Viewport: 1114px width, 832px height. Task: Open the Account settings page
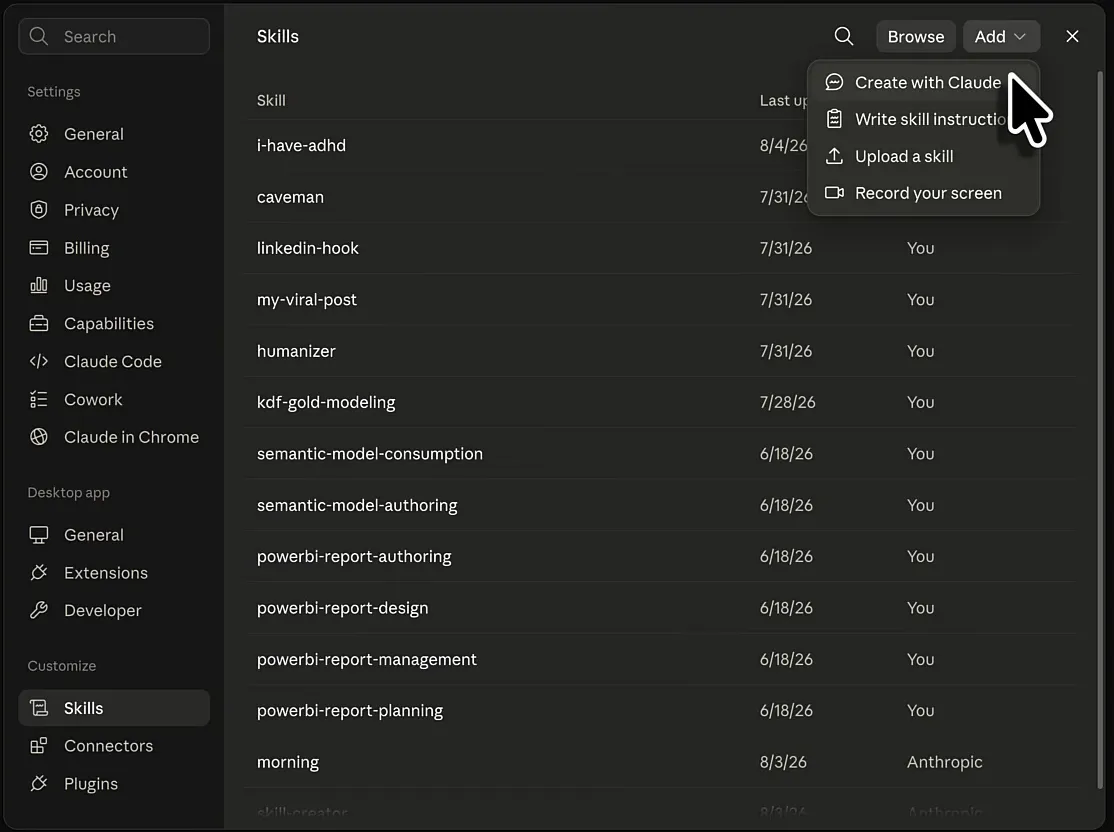pyautogui.click(x=114, y=172)
